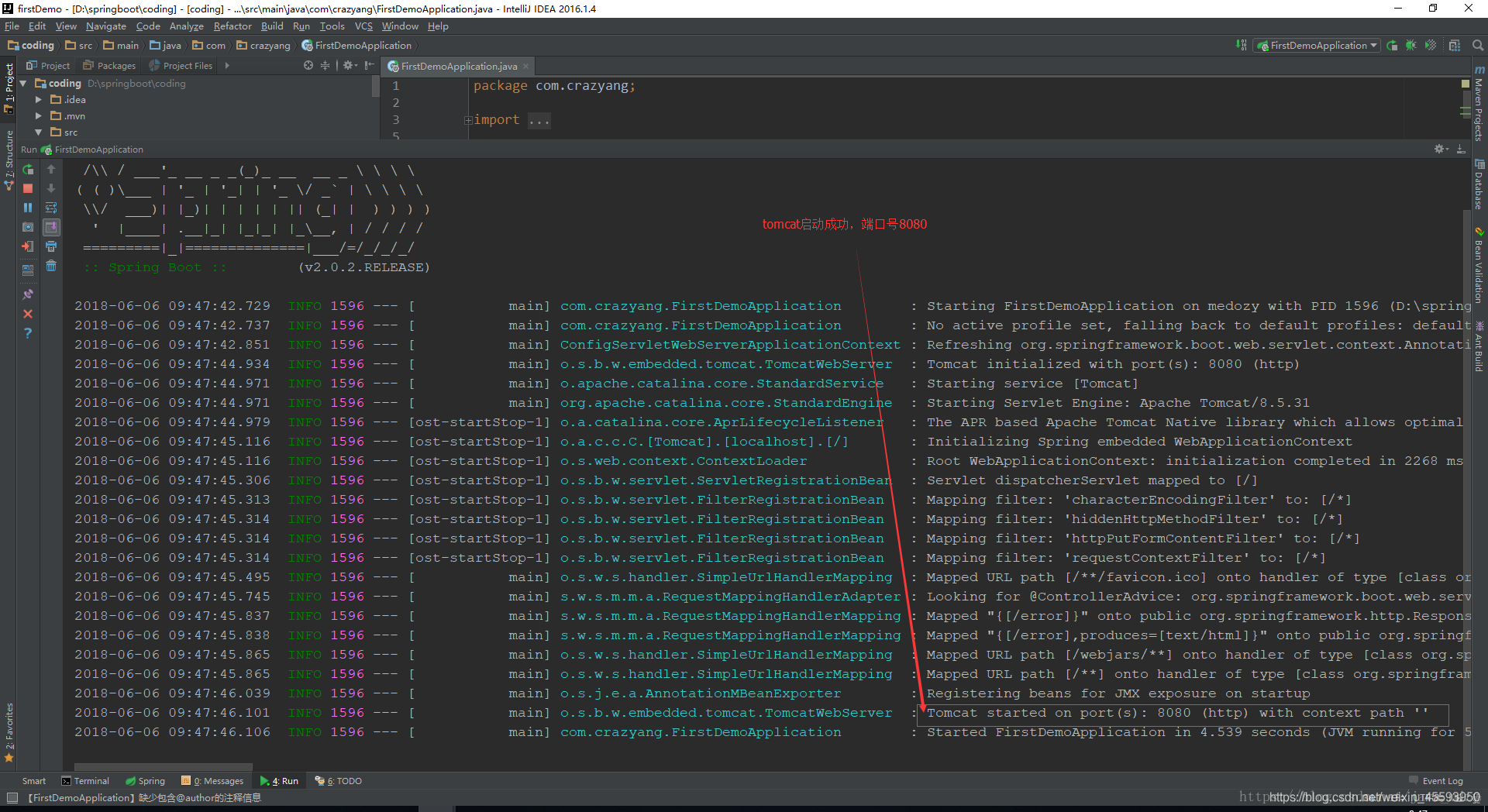Open the Run panel settings gear

1441,149
